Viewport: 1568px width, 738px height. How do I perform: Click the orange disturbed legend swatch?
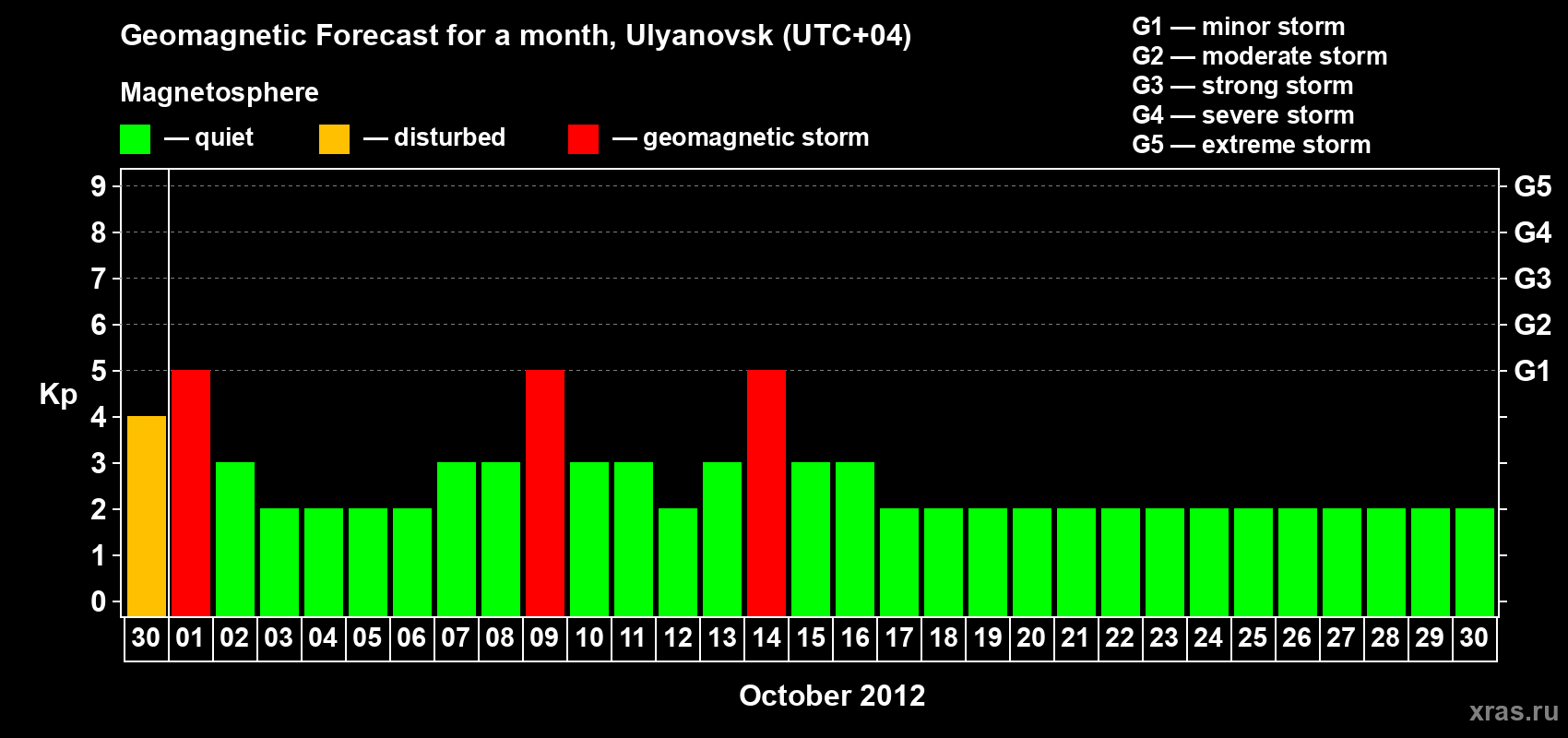pos(334,139)
